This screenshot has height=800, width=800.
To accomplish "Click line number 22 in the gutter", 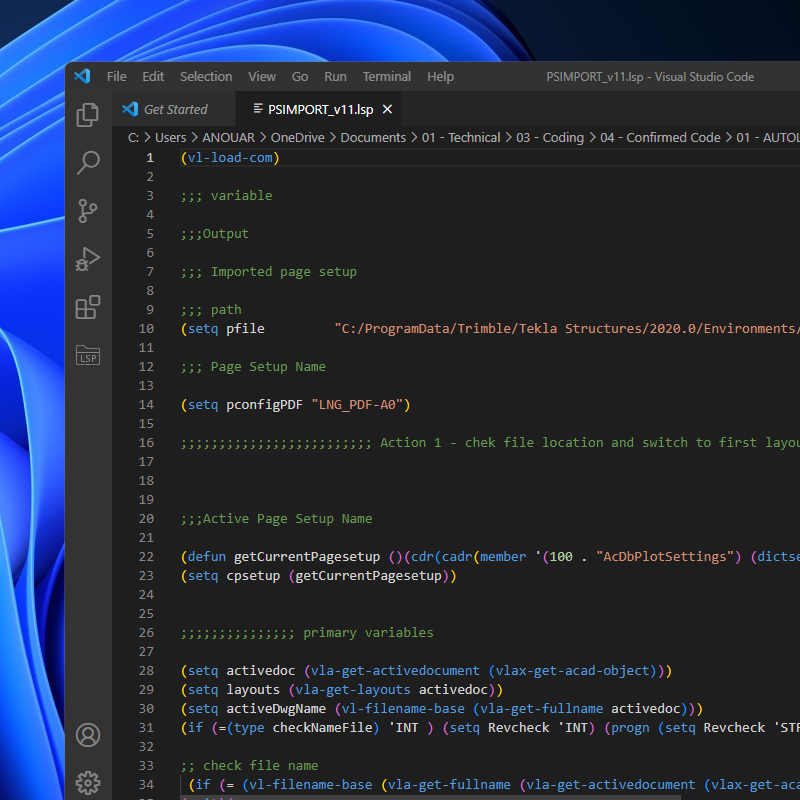I will click(x=146, y=556).
